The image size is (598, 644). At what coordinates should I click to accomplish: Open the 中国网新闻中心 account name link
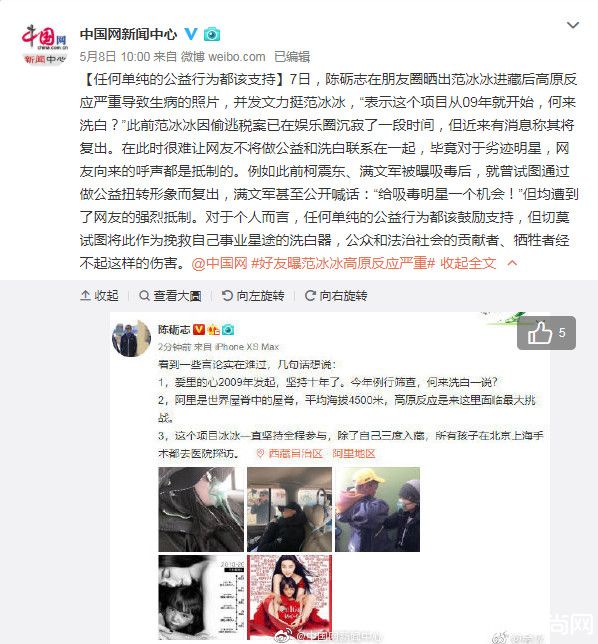pos(128,34)
